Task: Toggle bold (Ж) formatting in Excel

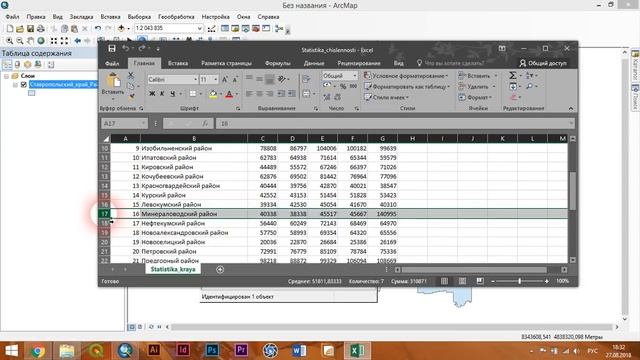Action: click(x=152, y=94)
